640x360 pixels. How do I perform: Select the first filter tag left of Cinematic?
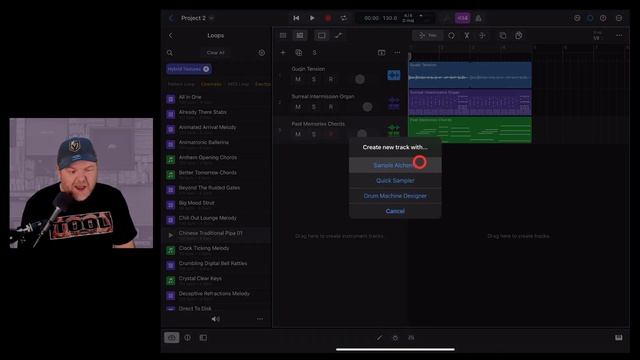(x=181, y=84)
